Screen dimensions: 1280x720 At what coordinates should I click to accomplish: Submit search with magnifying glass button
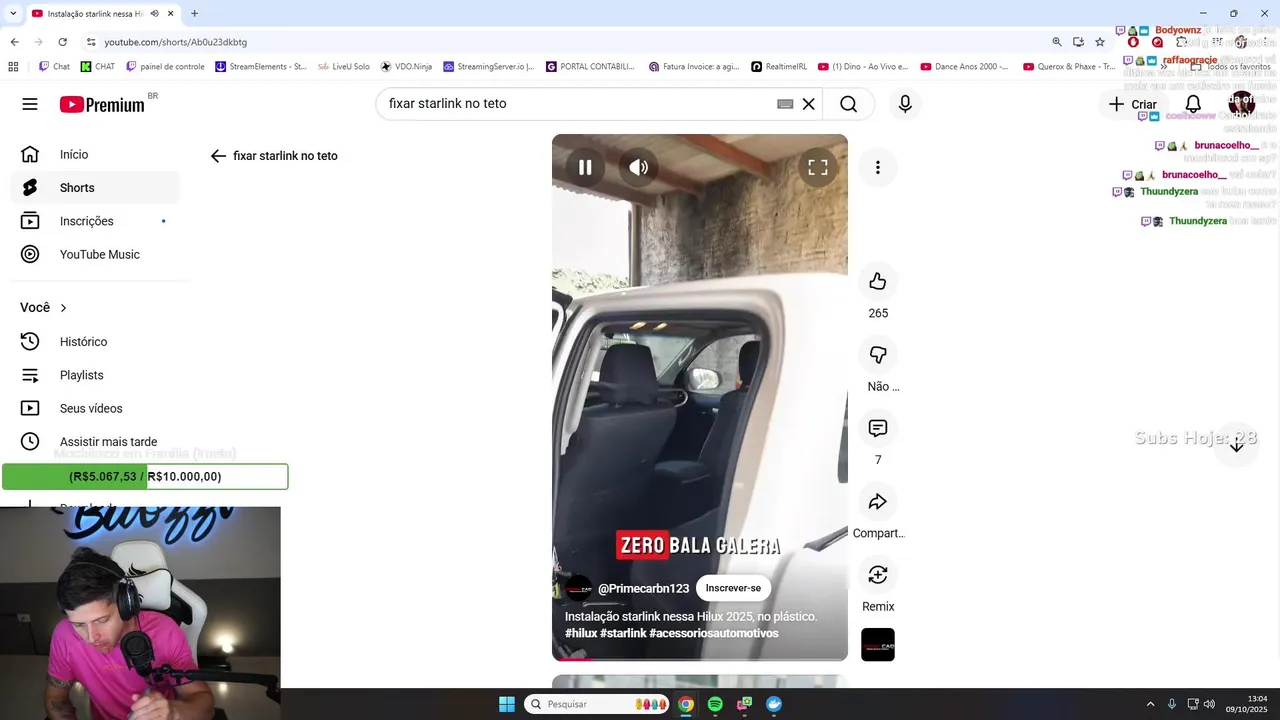point(849,104)
